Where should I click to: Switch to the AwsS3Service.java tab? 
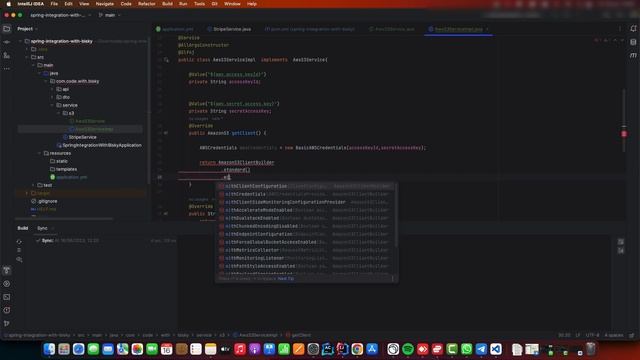tap(392, 29)
